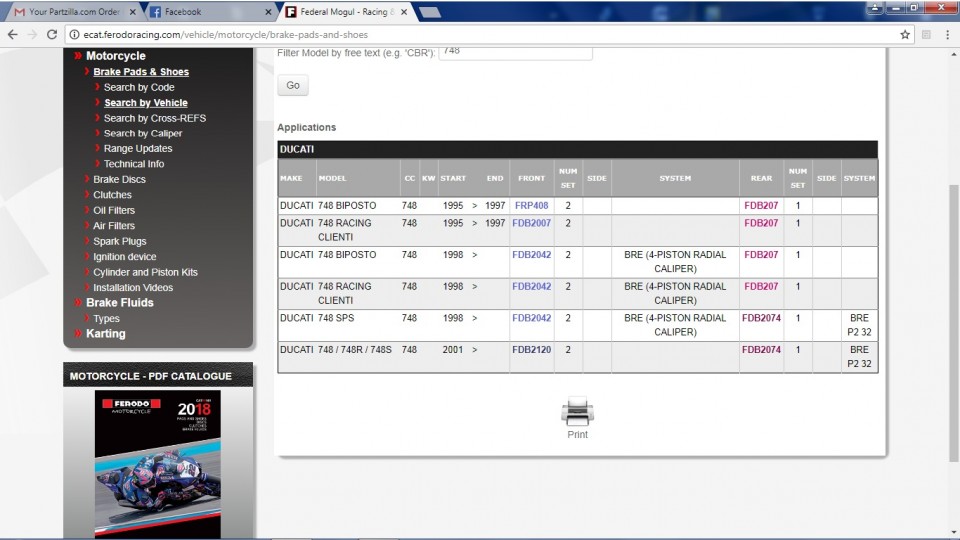The image size is (960, 540).
Task: Open Clutches category
Action: tap(112, 195)
